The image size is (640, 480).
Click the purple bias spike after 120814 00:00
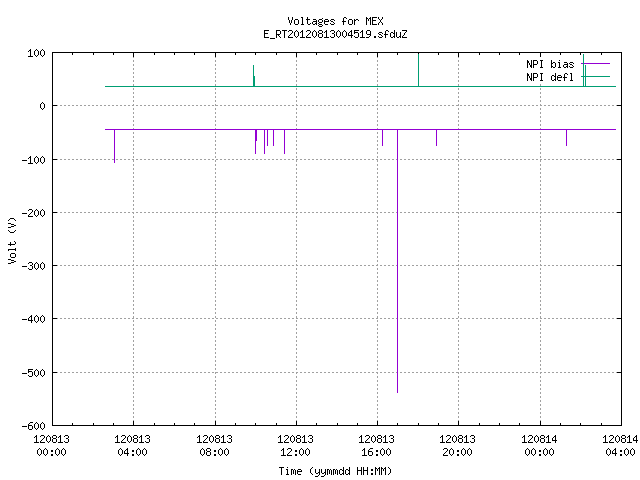click(567, 138)
